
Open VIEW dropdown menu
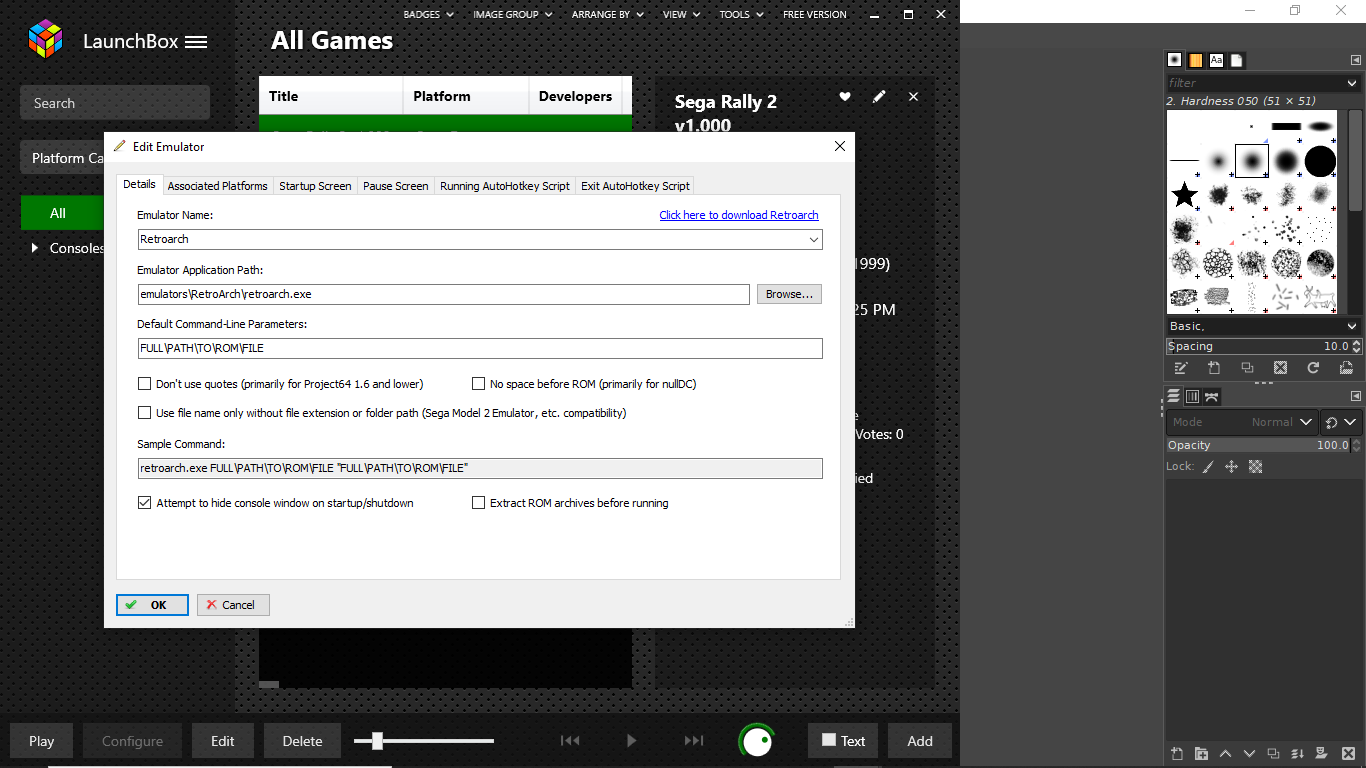click(x=682, y=15)
